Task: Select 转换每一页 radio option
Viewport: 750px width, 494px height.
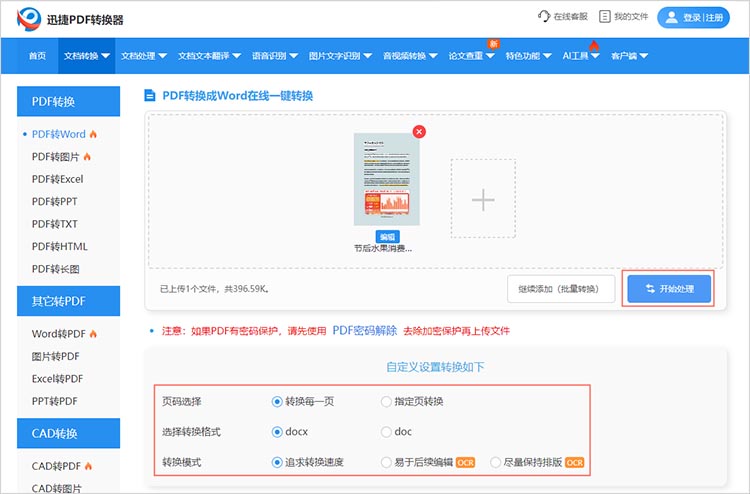Action: (x=277, y=402)
